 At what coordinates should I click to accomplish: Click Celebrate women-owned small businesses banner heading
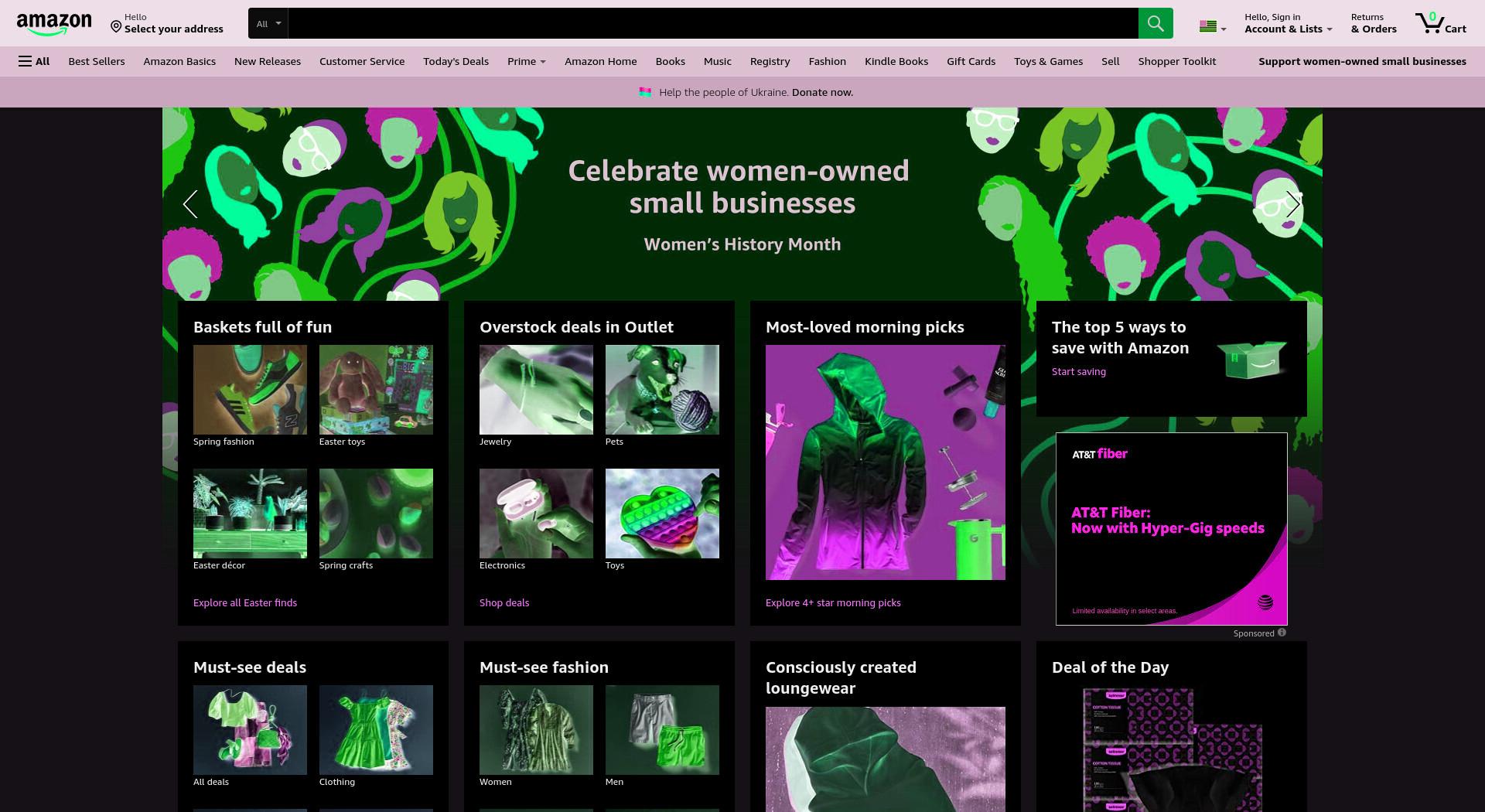tap(739, 187)
